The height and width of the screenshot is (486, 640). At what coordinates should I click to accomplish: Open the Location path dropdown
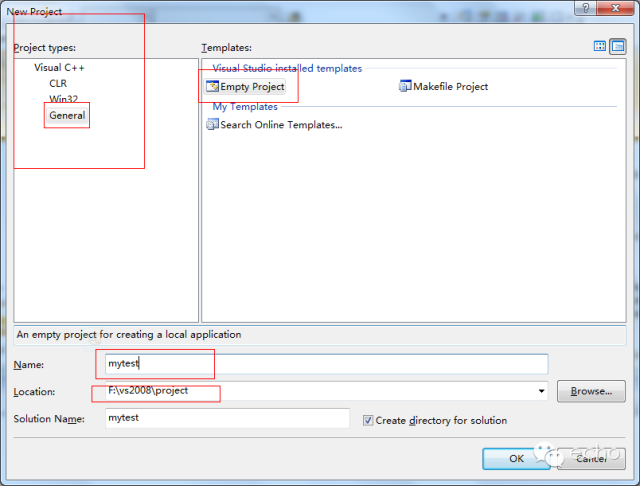click(x=541, y=391)
